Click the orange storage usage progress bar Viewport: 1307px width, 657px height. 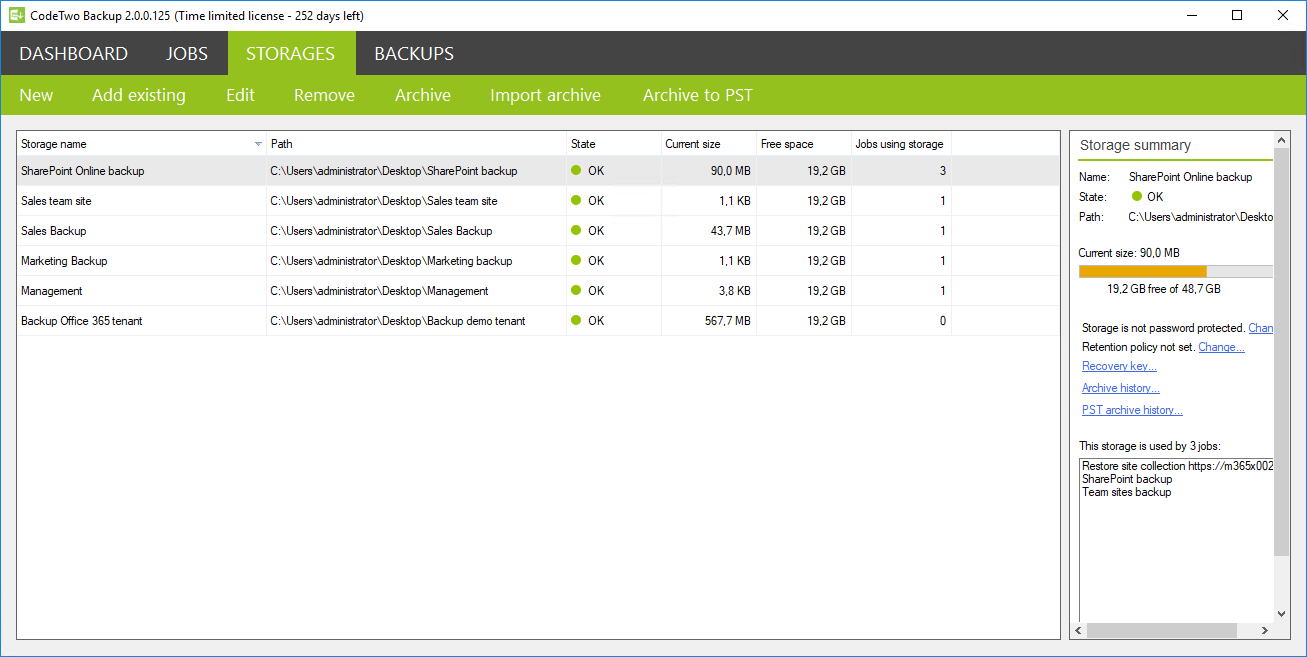tap(1143, 271)
